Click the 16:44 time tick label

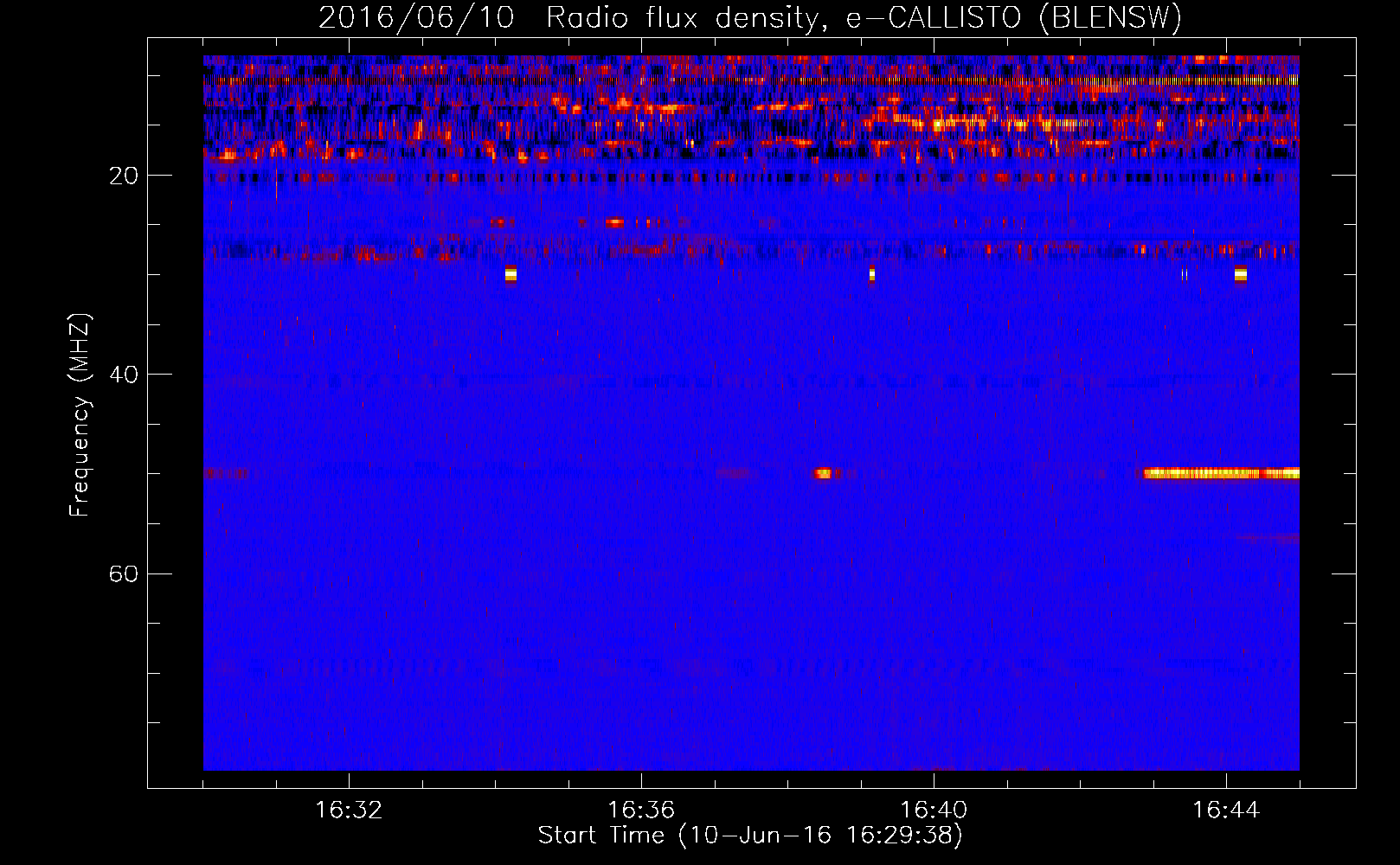(x=1226, y=810)
